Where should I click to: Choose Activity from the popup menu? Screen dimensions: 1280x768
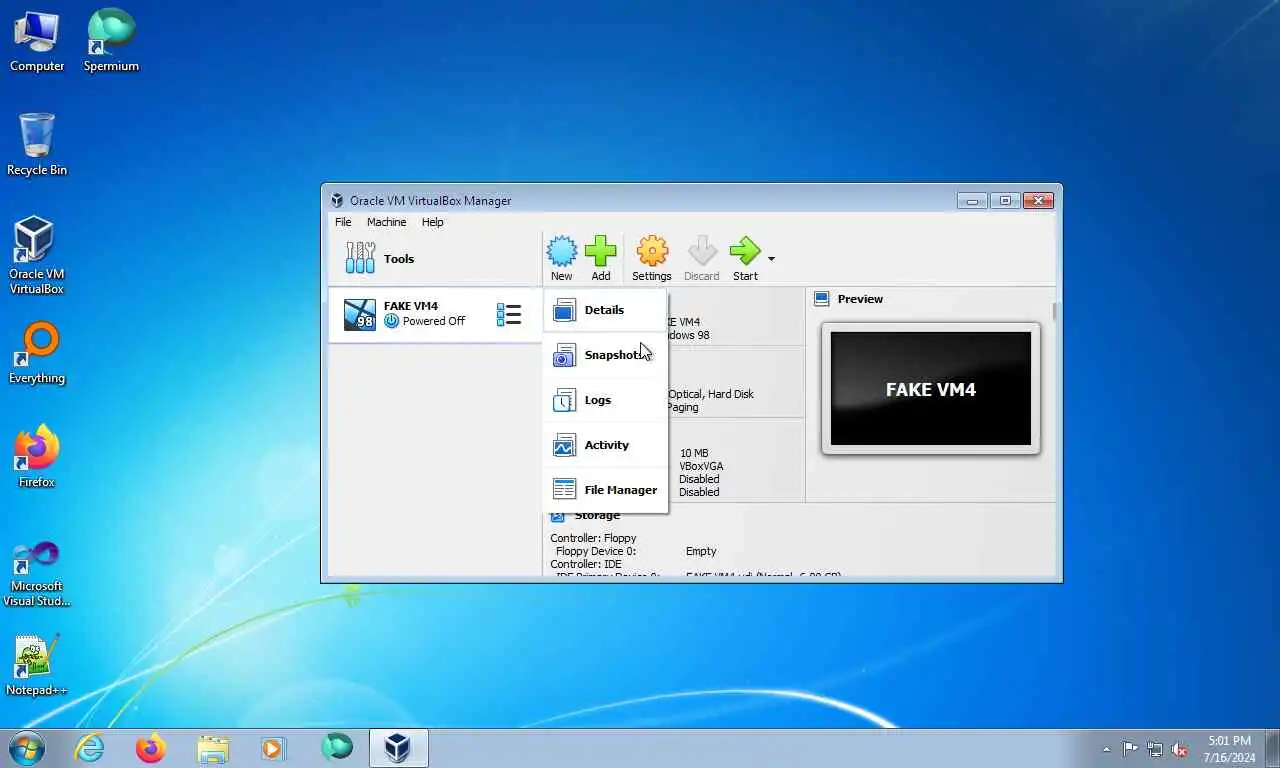point(606,445)
